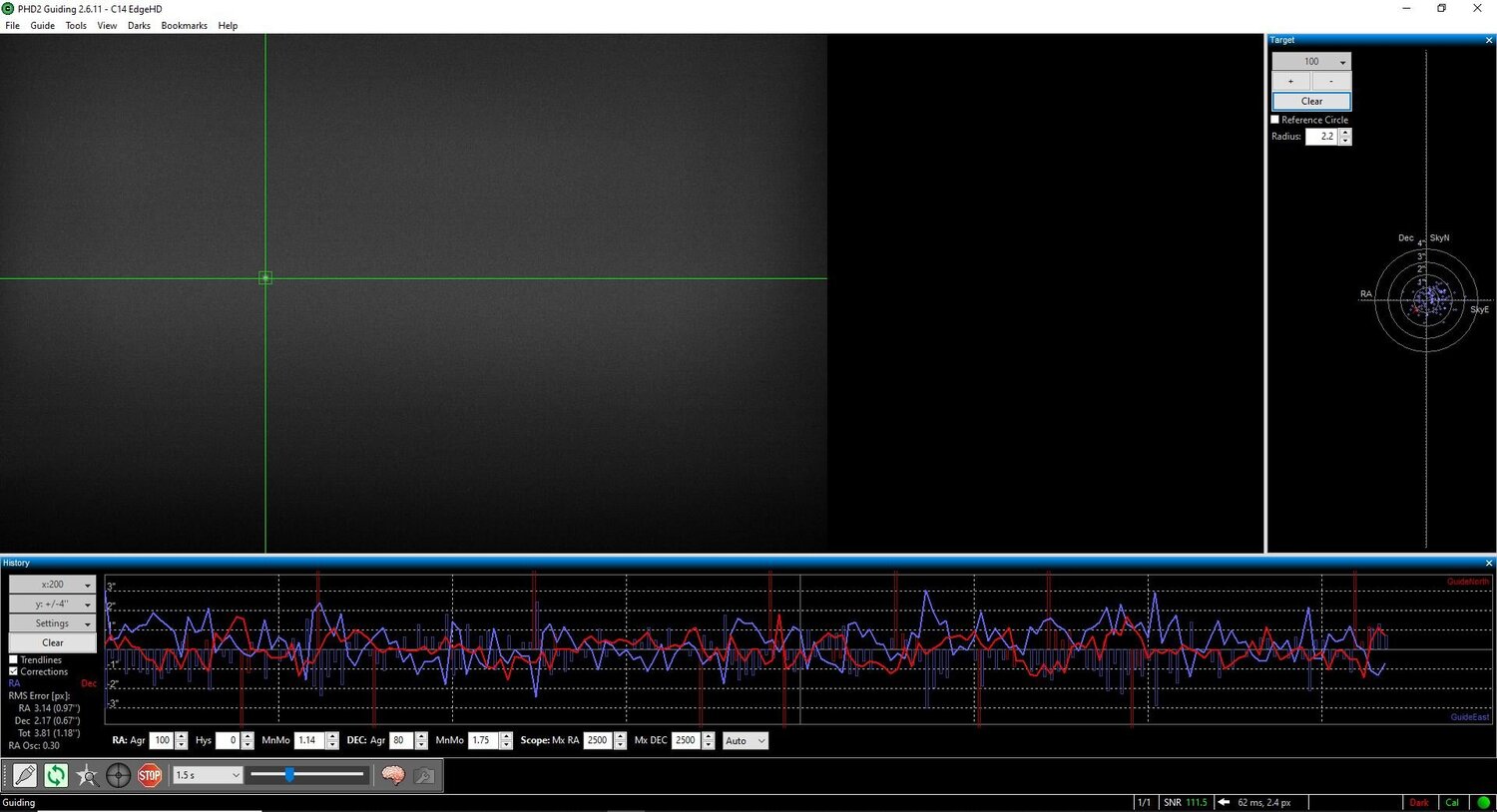Open camera settings wrench icon

(424, 775)
